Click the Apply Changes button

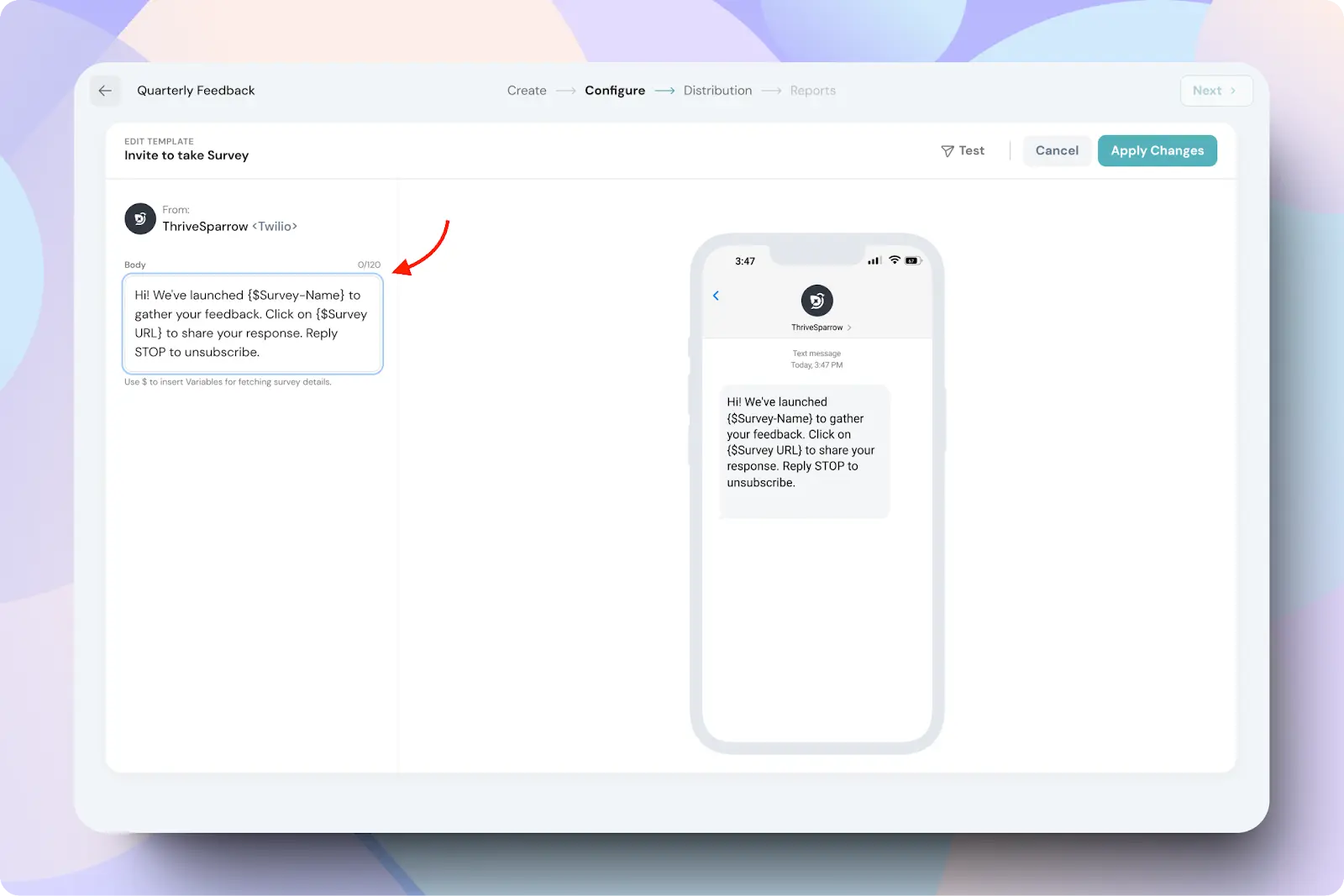(x=1157, y=151)
